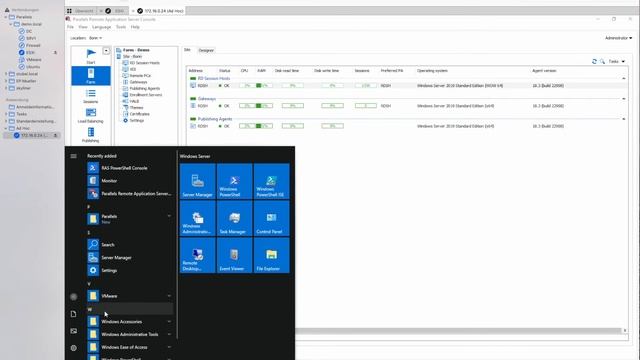Open the Sessions category
Viewport: 640px width, 360px height.
[91, 96]
